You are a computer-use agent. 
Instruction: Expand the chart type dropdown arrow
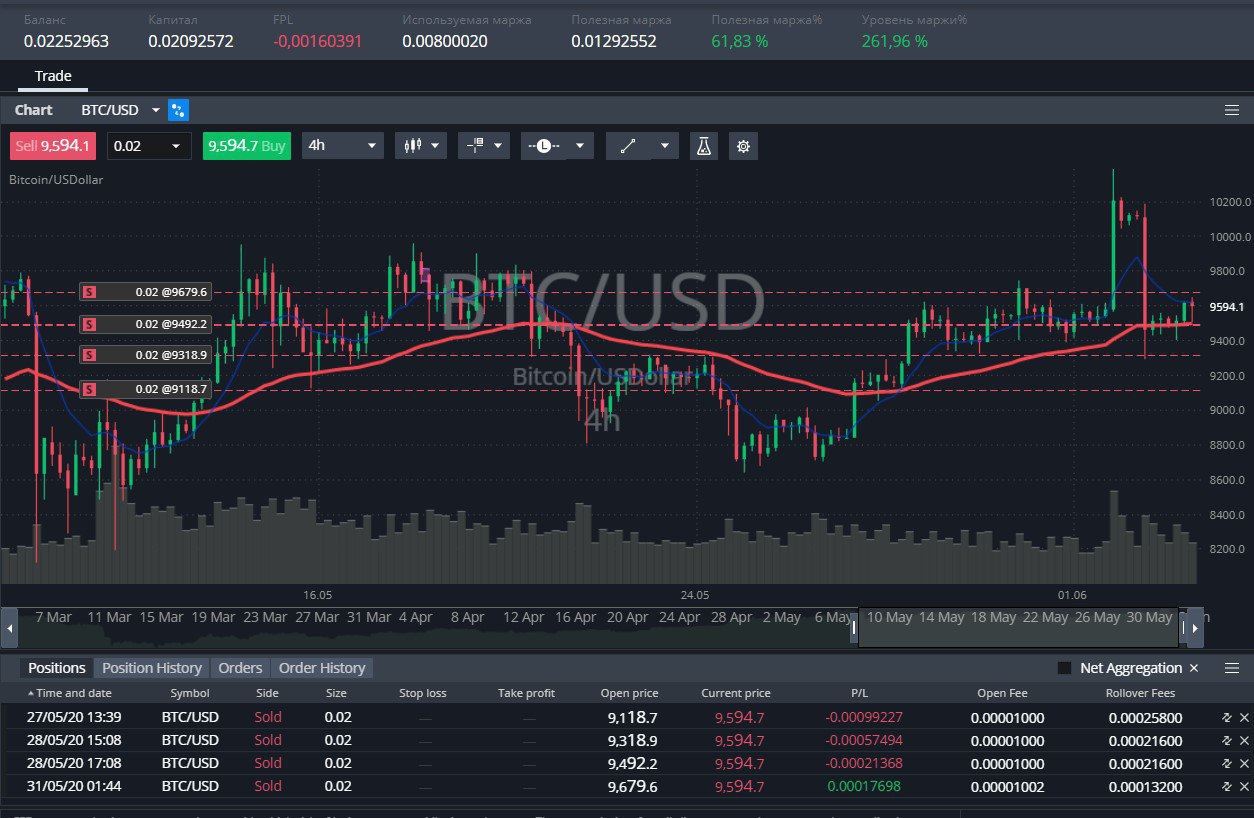click(435, 146)
